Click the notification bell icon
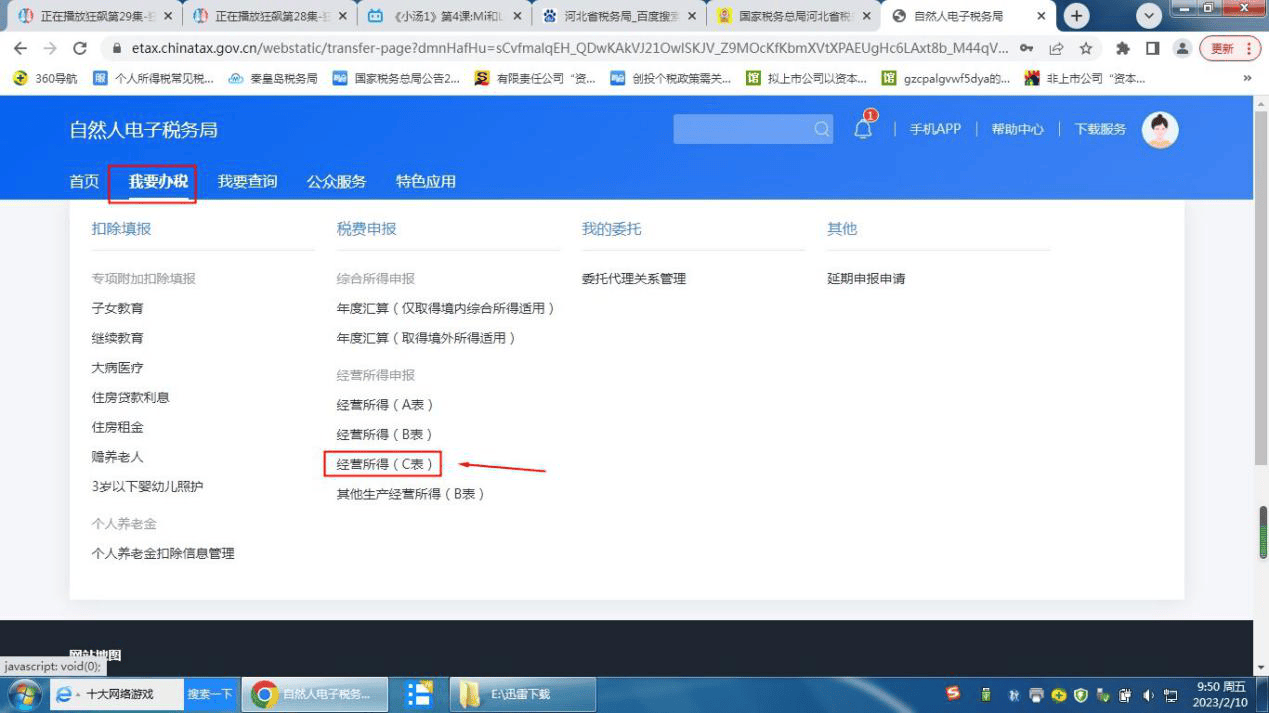 [x=862, y=127]
